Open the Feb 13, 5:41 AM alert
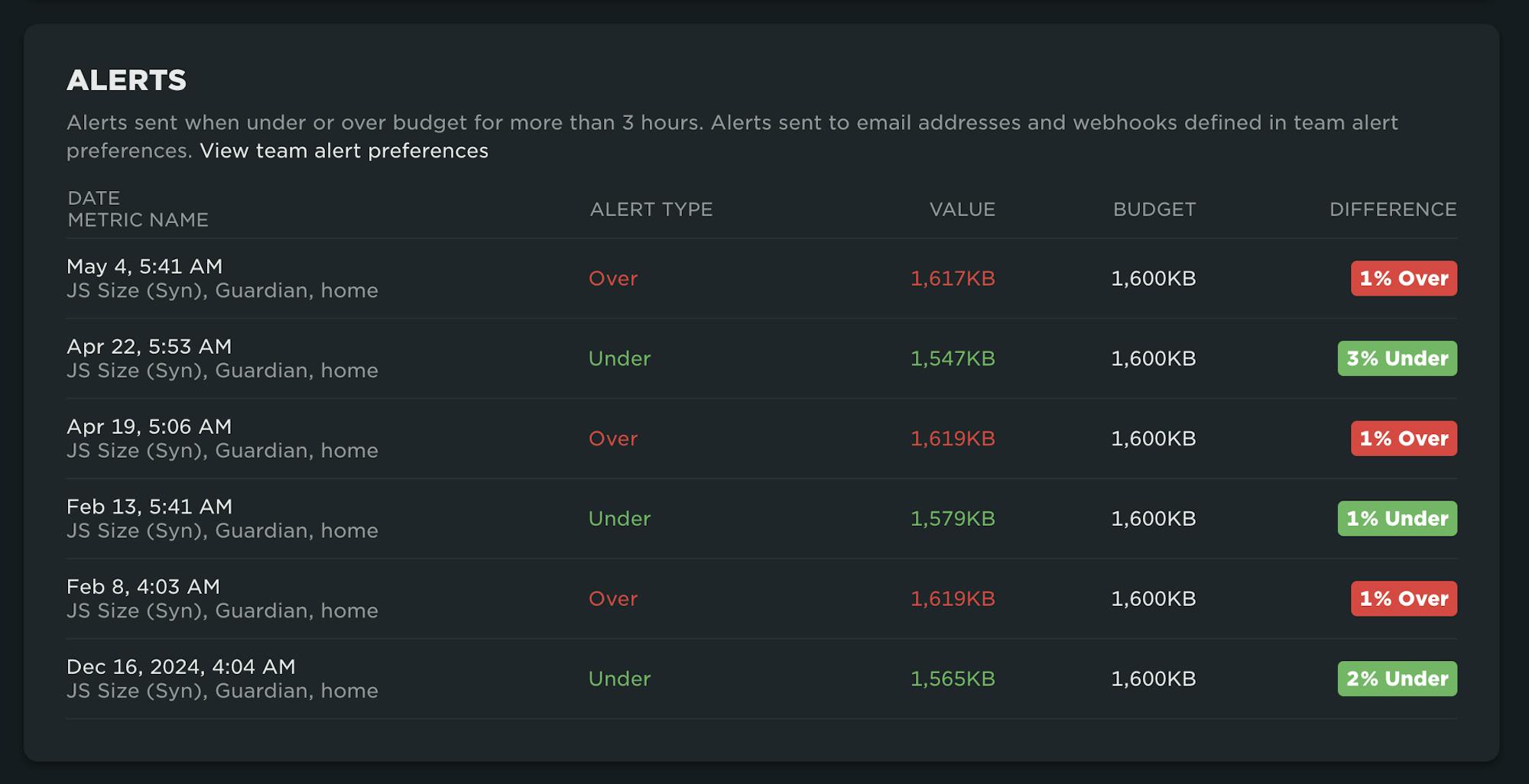 click(149, 507)
